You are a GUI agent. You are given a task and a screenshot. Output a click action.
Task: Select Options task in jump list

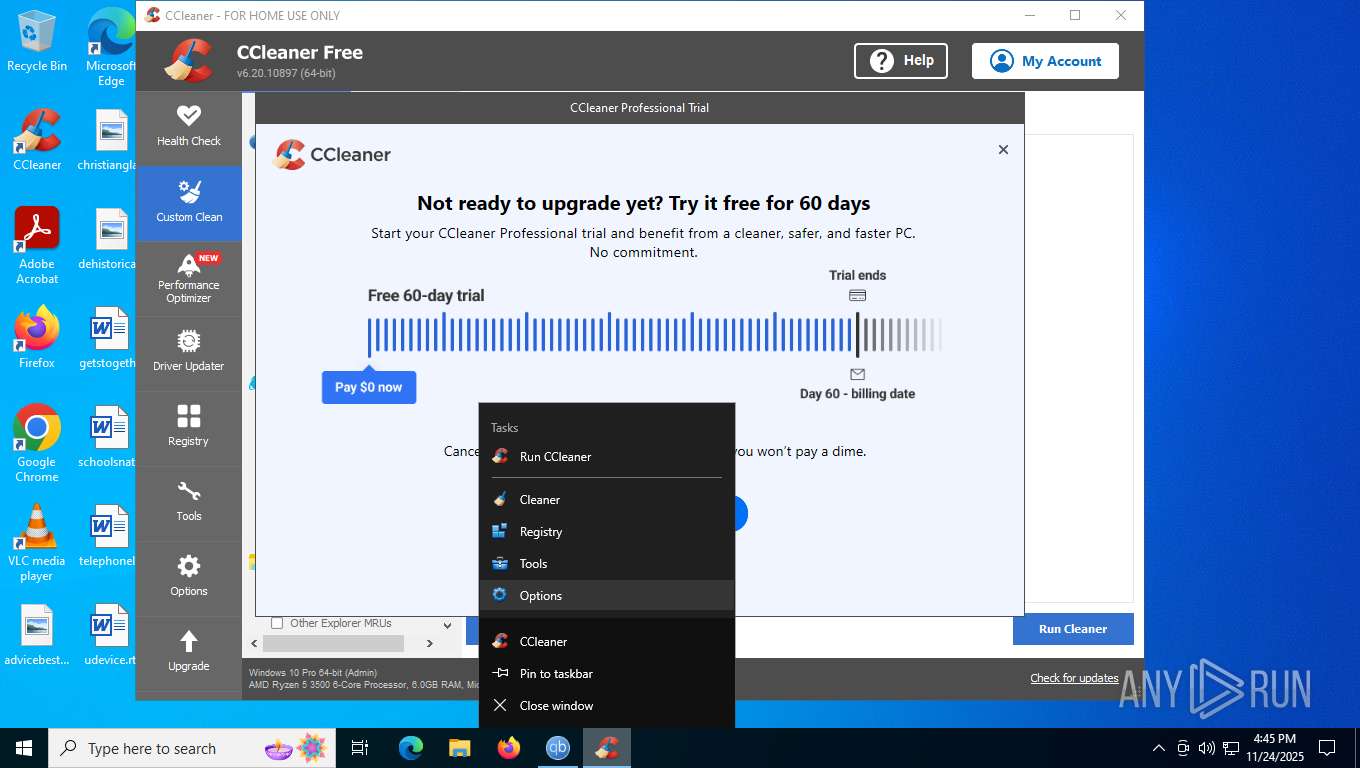(x=606, y=596)
